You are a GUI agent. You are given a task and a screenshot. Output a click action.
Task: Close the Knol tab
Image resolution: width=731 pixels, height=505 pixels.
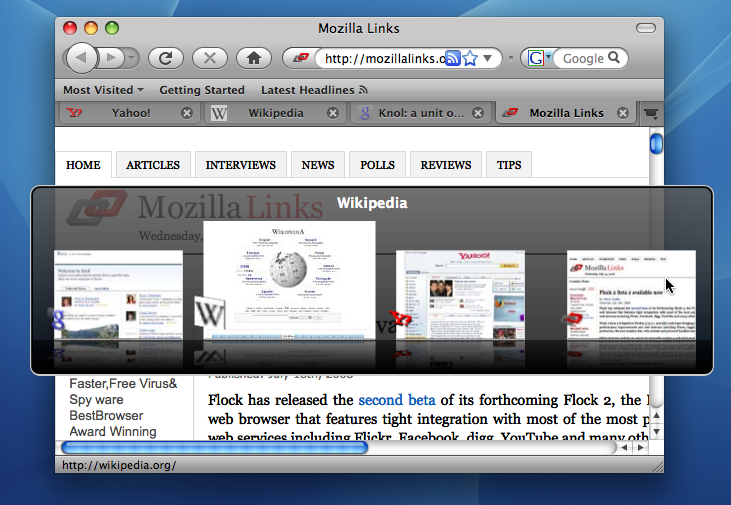point(478,113)
